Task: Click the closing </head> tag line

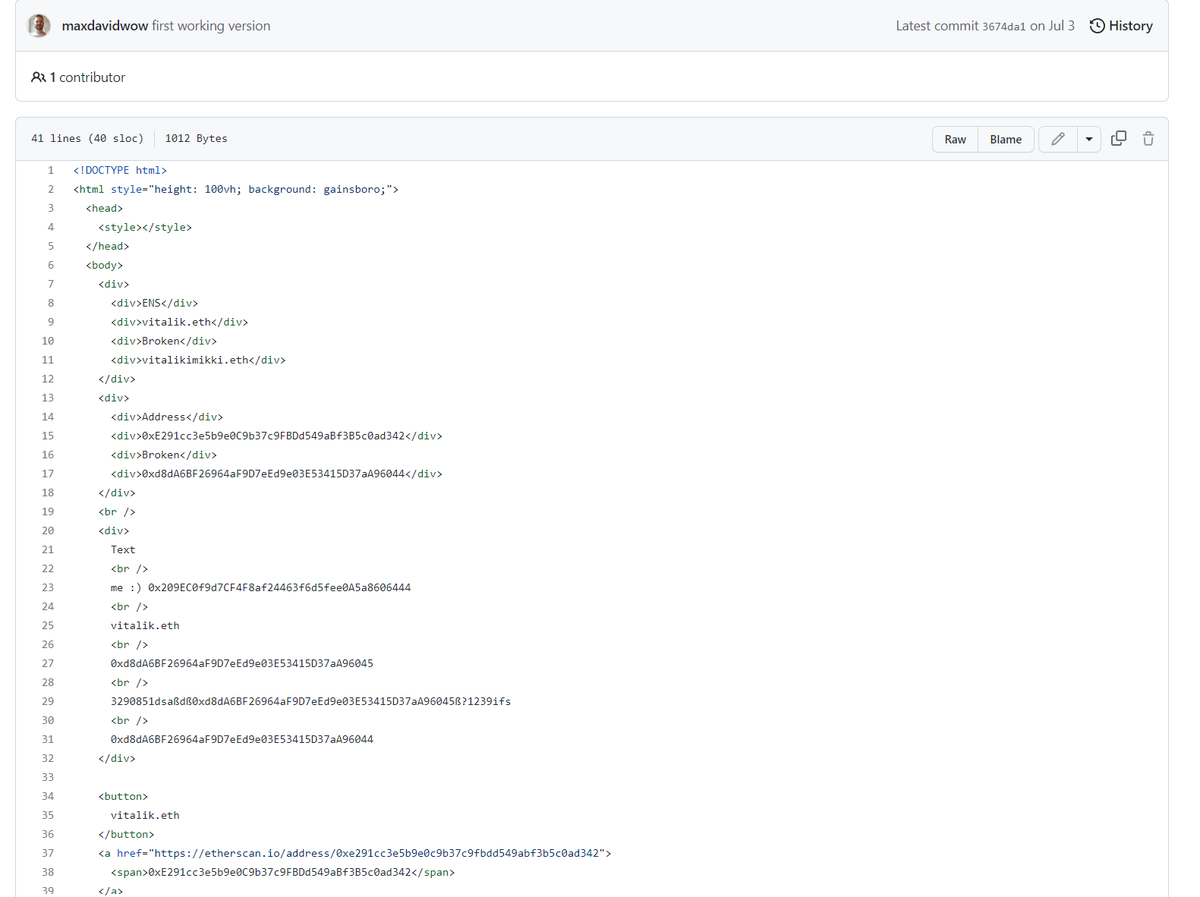Action: [107, 246]
